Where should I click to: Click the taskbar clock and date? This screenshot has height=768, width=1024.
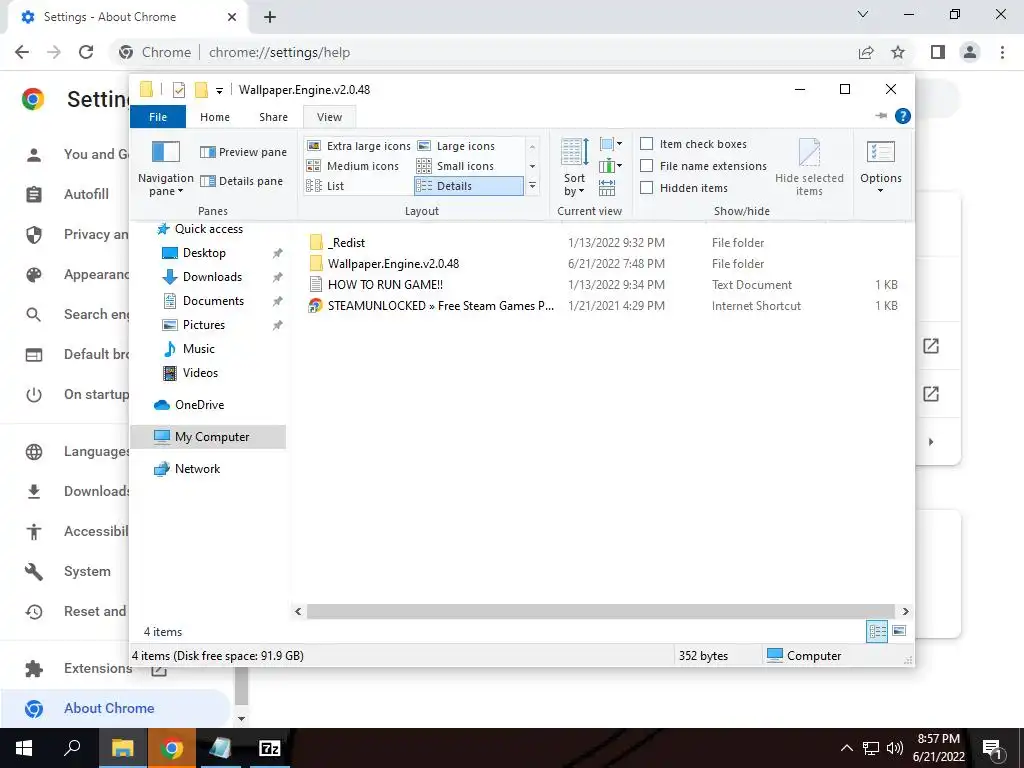click(x=938, y=748)
